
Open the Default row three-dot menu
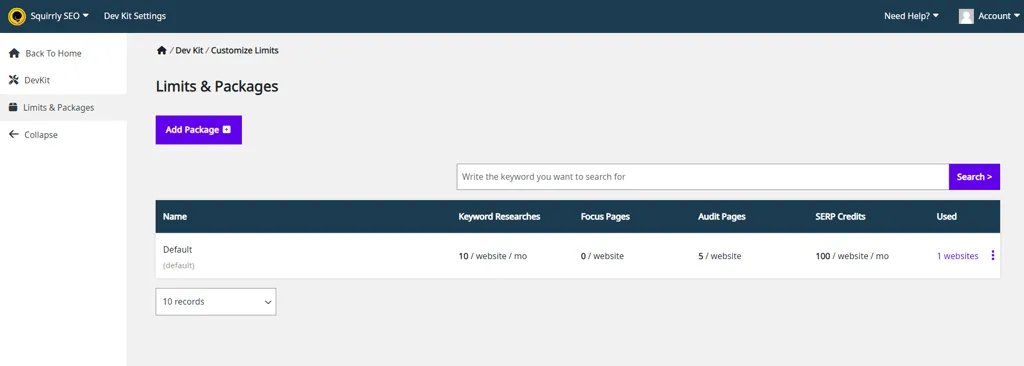[993, 256]
